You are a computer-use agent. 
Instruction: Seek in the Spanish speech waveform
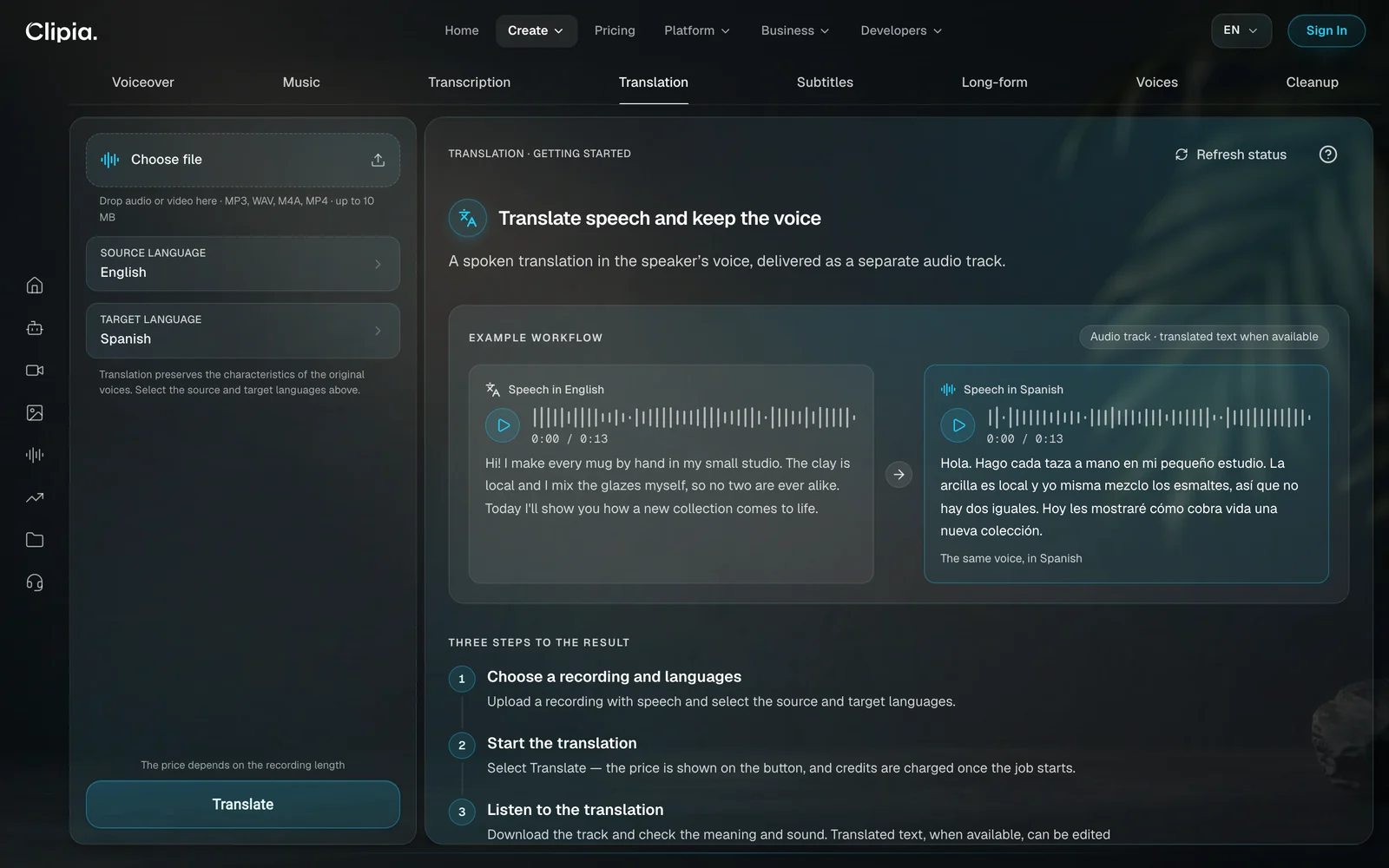coord(1149,418)
